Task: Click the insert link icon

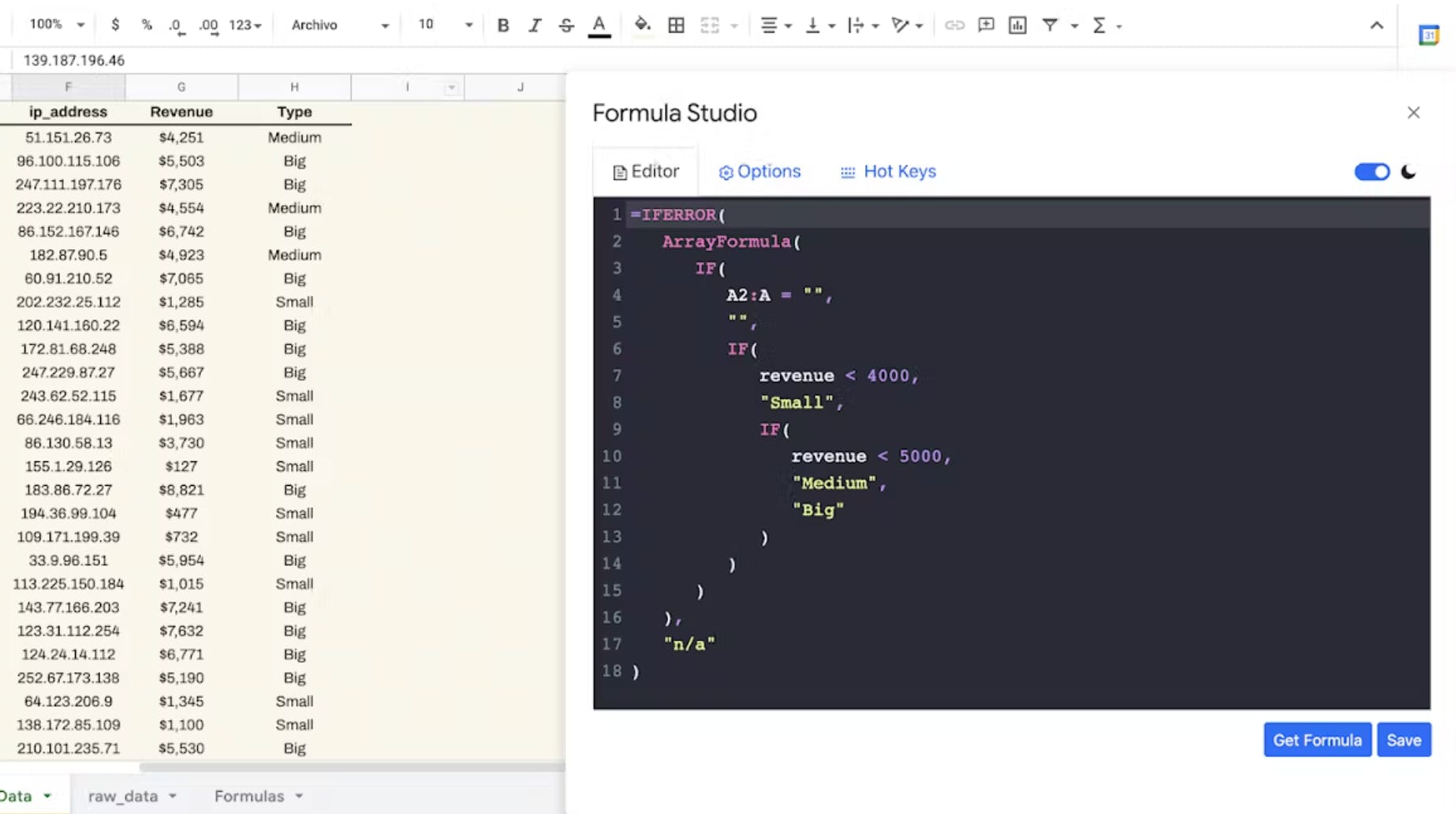Action: 954,25
